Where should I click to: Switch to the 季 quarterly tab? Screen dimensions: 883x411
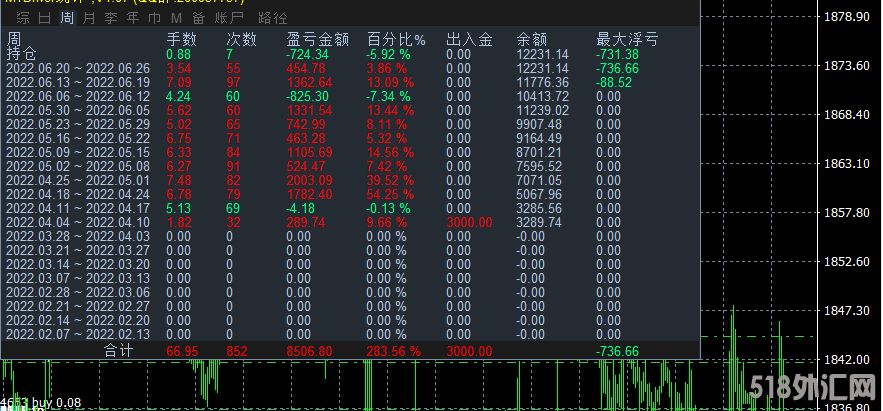pyautogui.click(x=111, y=19)
